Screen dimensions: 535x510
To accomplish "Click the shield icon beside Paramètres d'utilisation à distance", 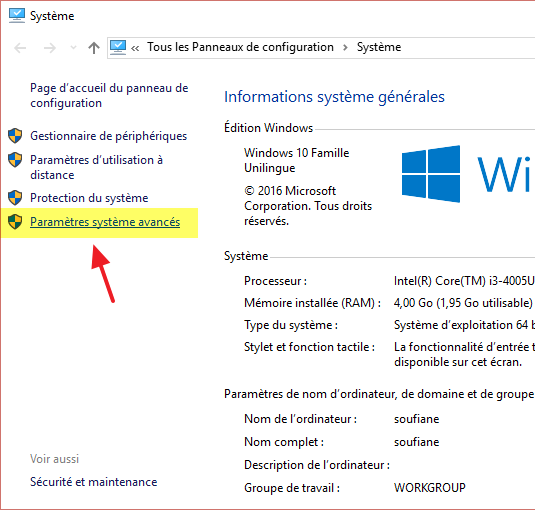I will coord(15,160).
